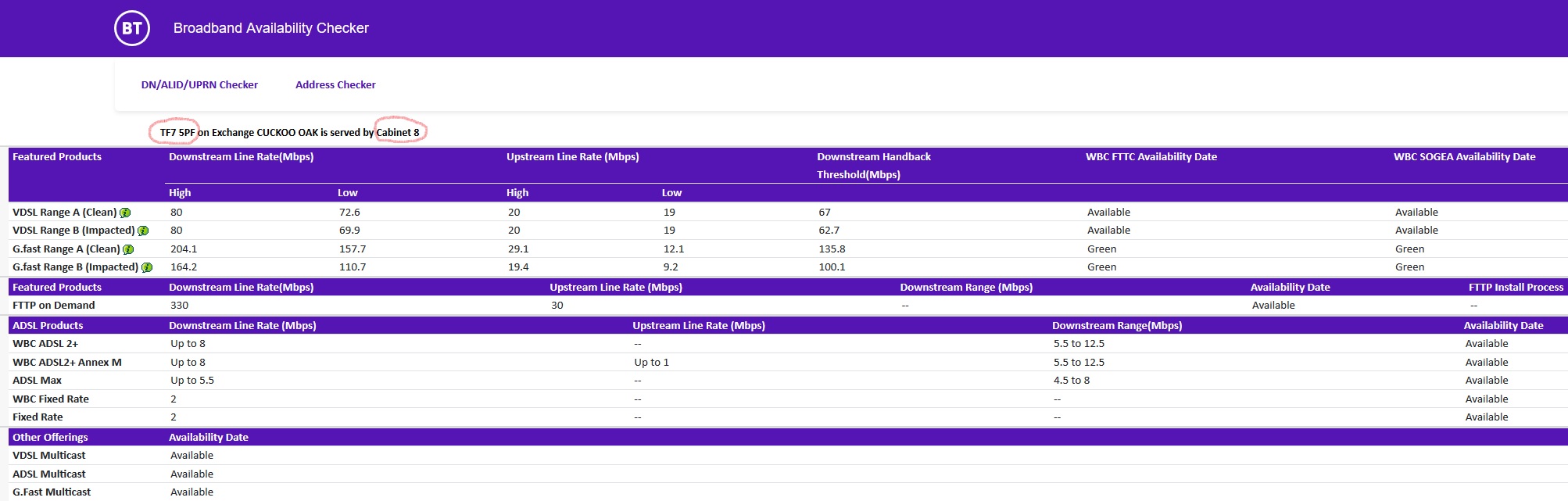Click the WBC Fixed Rate row label
Screen dimensions: 1568x501
tap(51, 399)
